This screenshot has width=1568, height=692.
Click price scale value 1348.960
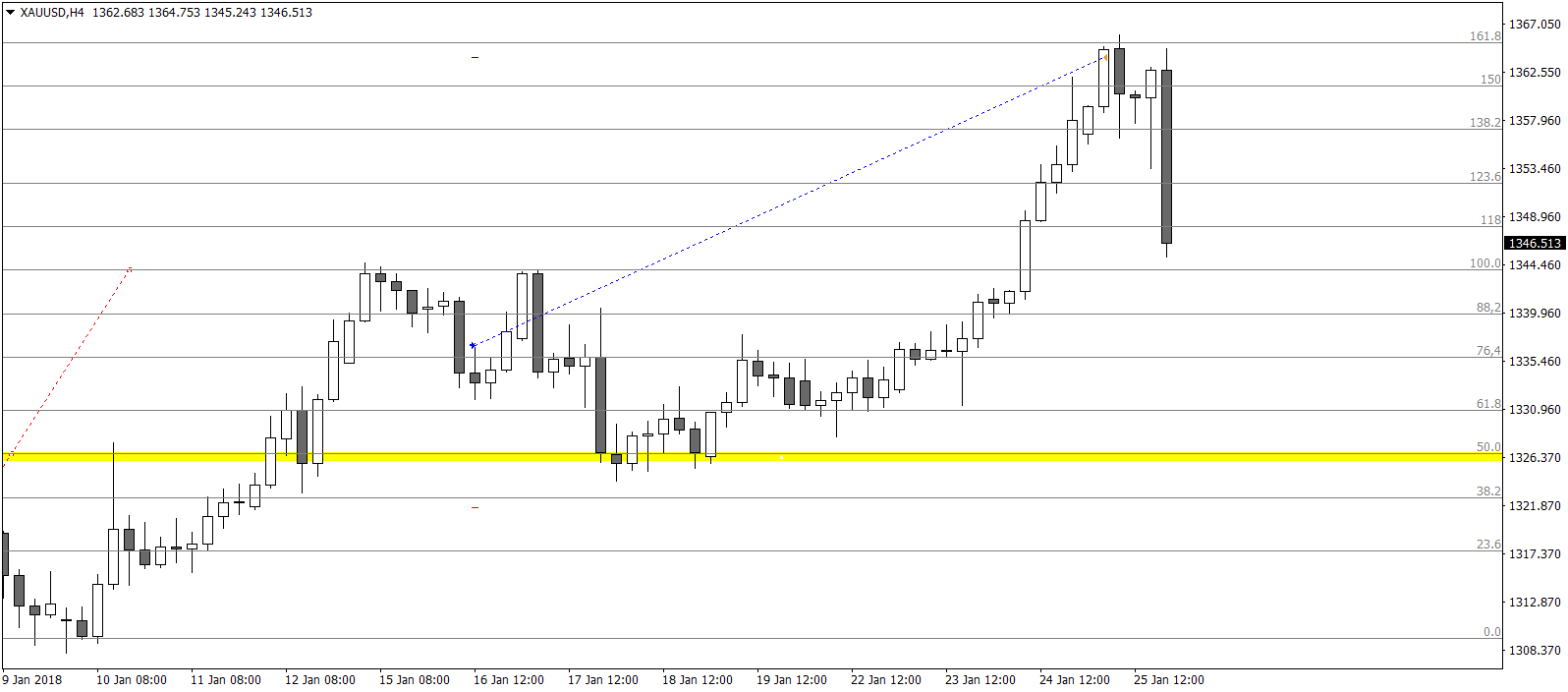[1535, 216]
